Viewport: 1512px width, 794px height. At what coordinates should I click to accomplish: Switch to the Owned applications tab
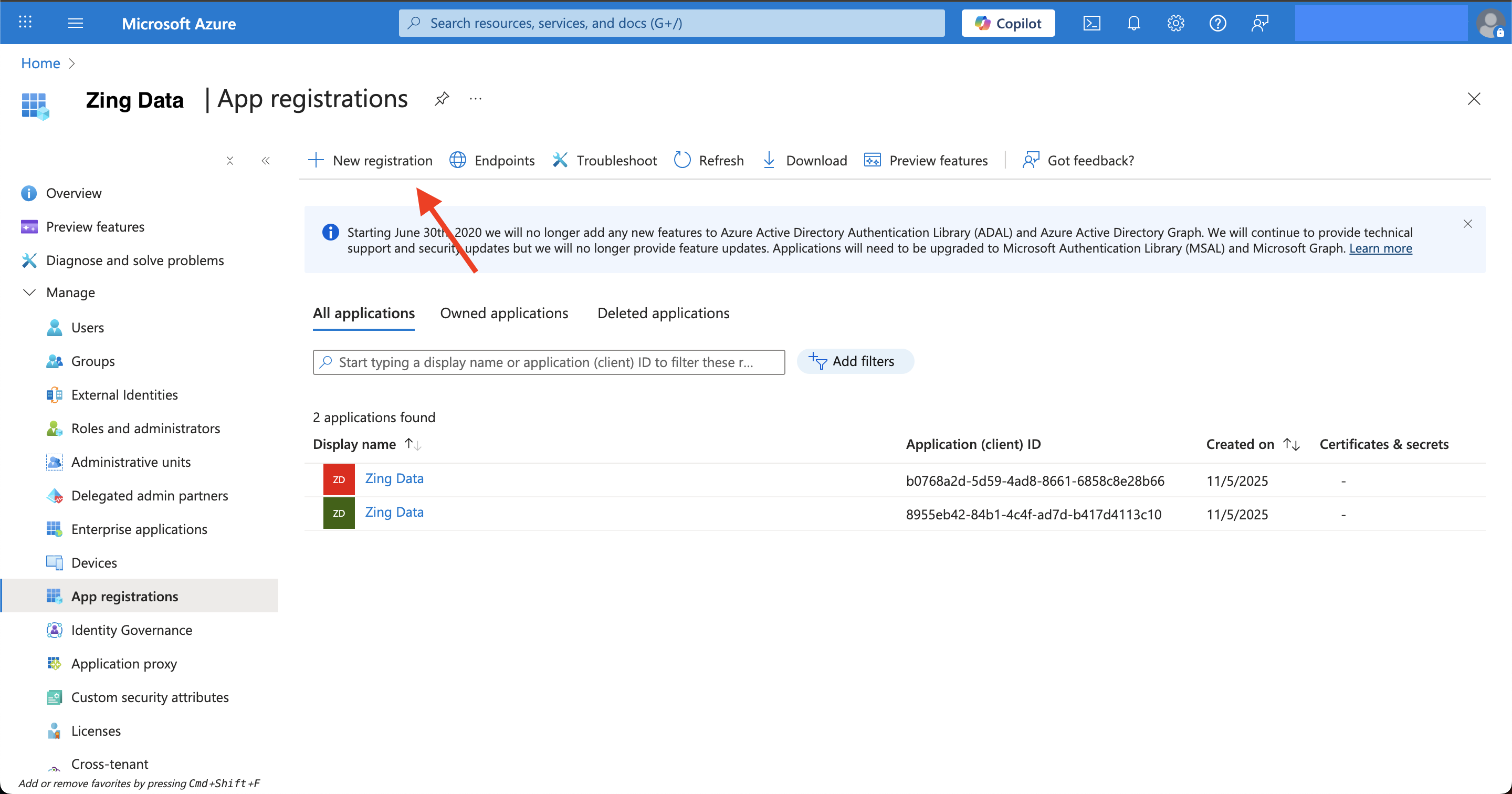tap(503, 313)
